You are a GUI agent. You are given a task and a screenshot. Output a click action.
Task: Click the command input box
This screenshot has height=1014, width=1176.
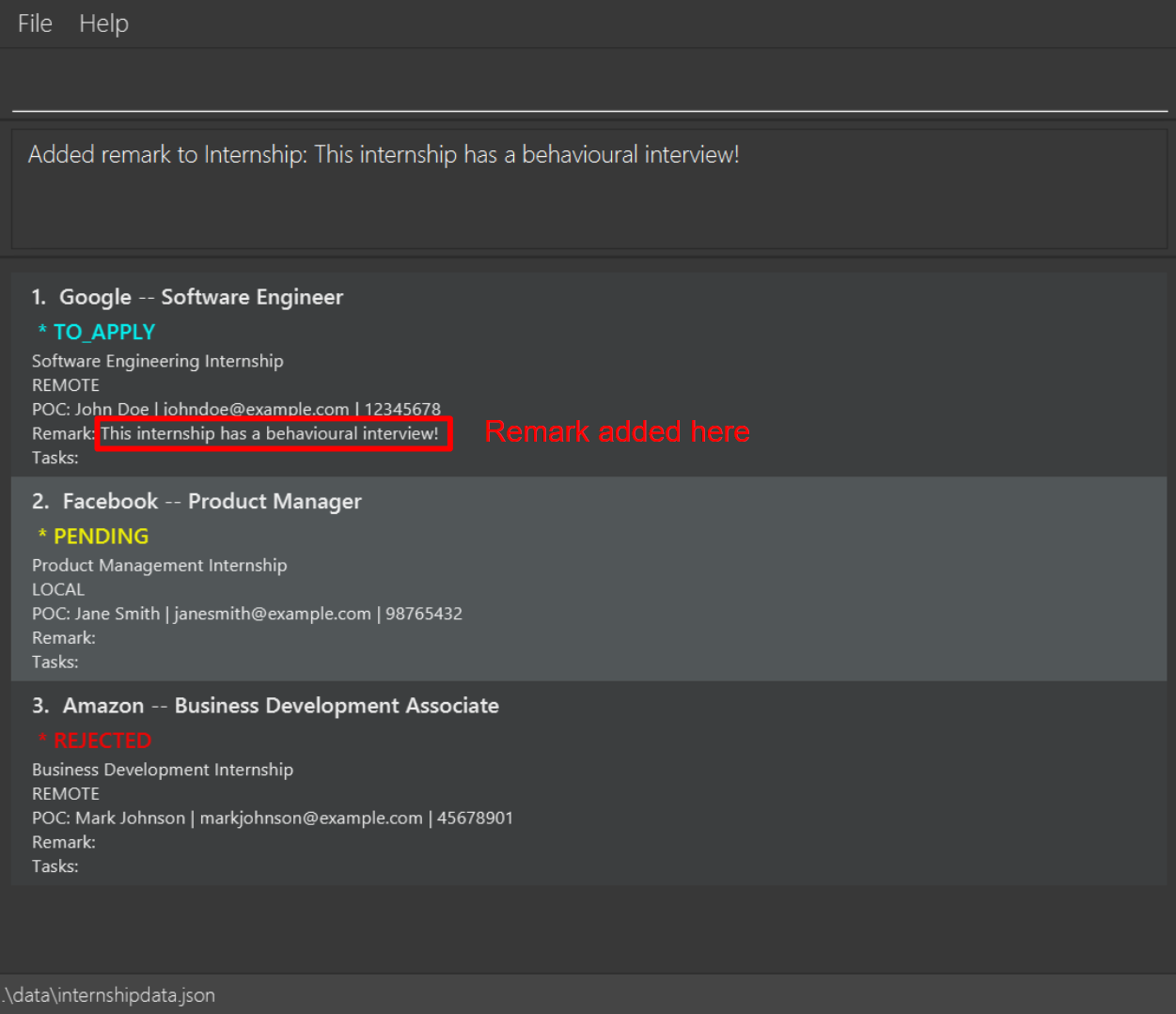click(x=588, y=85)
